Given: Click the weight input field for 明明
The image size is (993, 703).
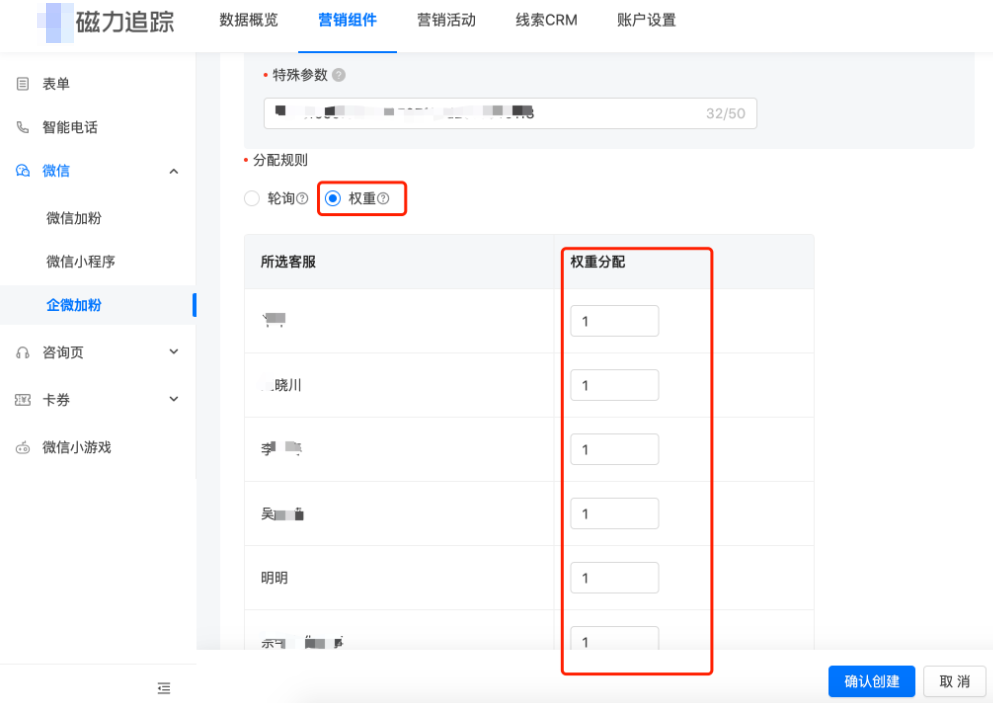Looking at the screenshot, I should coord(614,577).
